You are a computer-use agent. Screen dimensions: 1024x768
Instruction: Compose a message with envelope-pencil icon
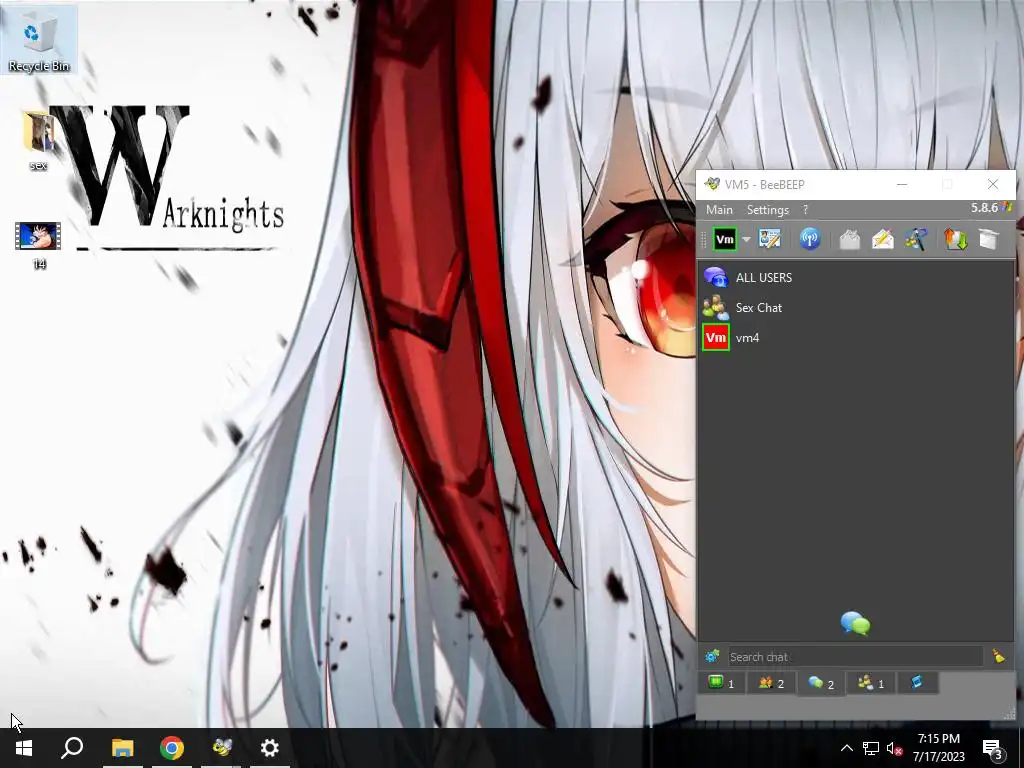coord(883,239)
